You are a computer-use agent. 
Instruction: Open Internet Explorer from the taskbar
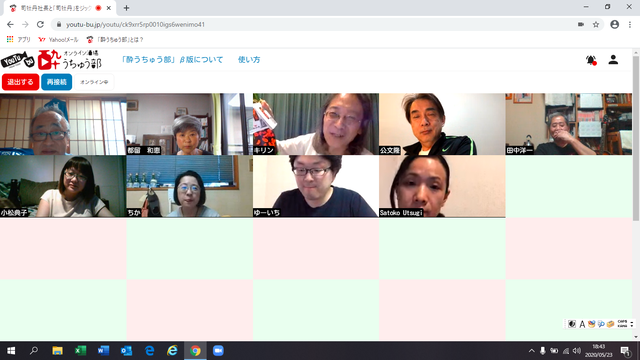point(172,351)
